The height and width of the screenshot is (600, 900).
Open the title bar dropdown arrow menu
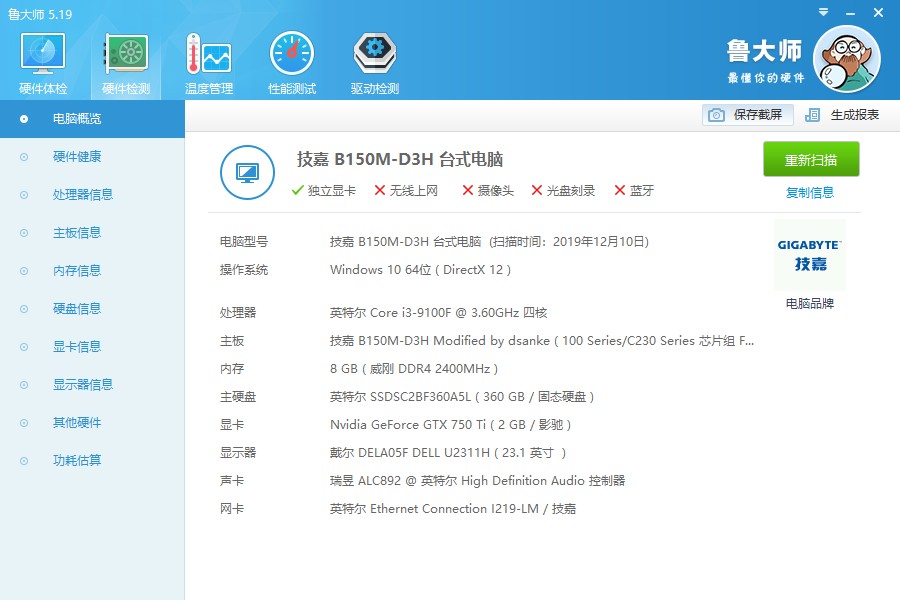click(822, 11)
